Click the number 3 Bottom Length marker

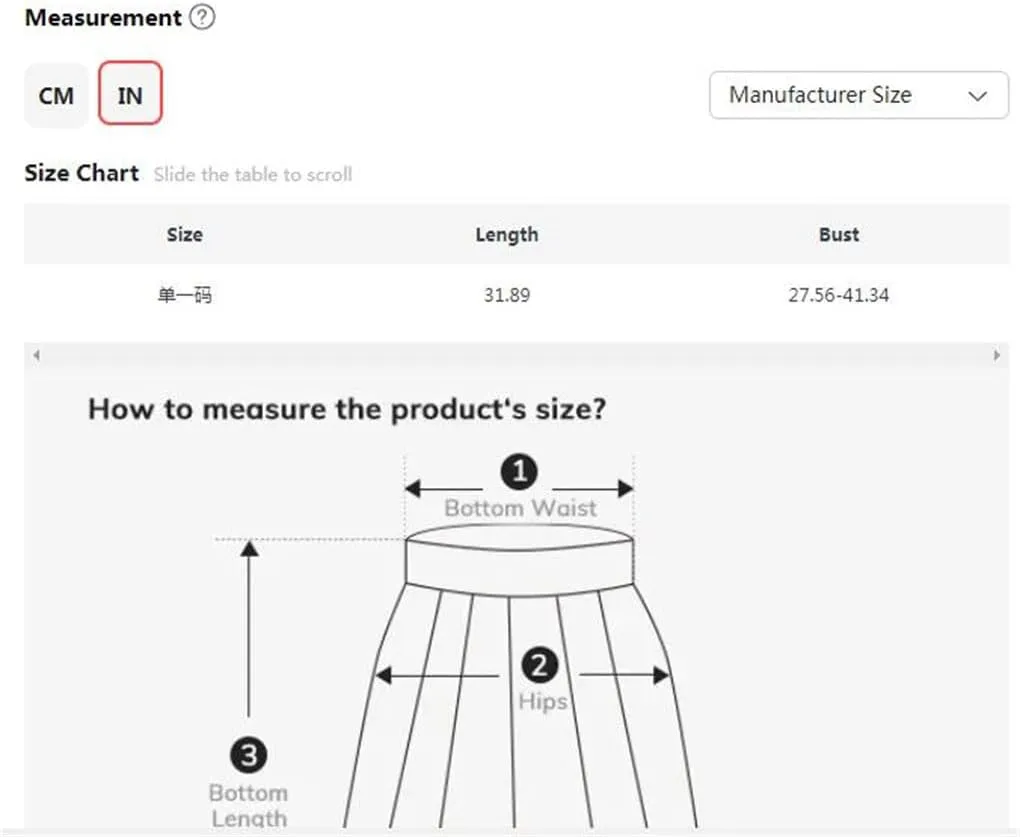pyautogui.click(x=248, y=755)
